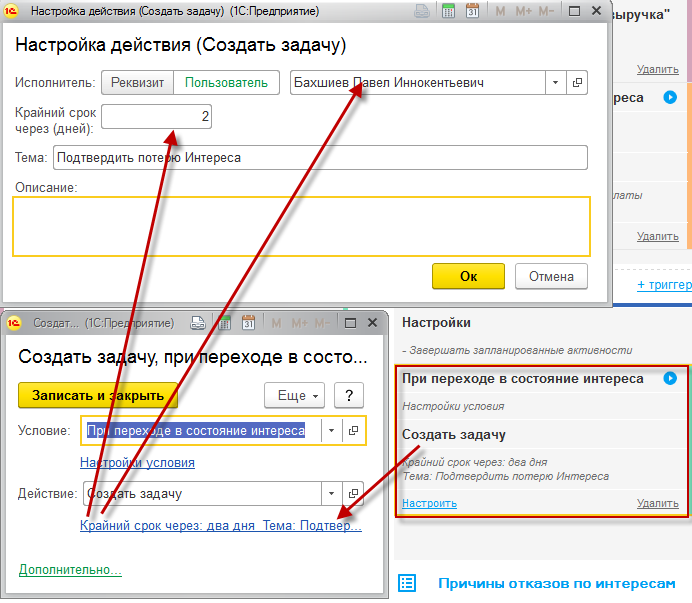Screen dimensions: 692x603
Task: Click list icon beside Причины отказов по интересам
Action: [x=407, y=583]
